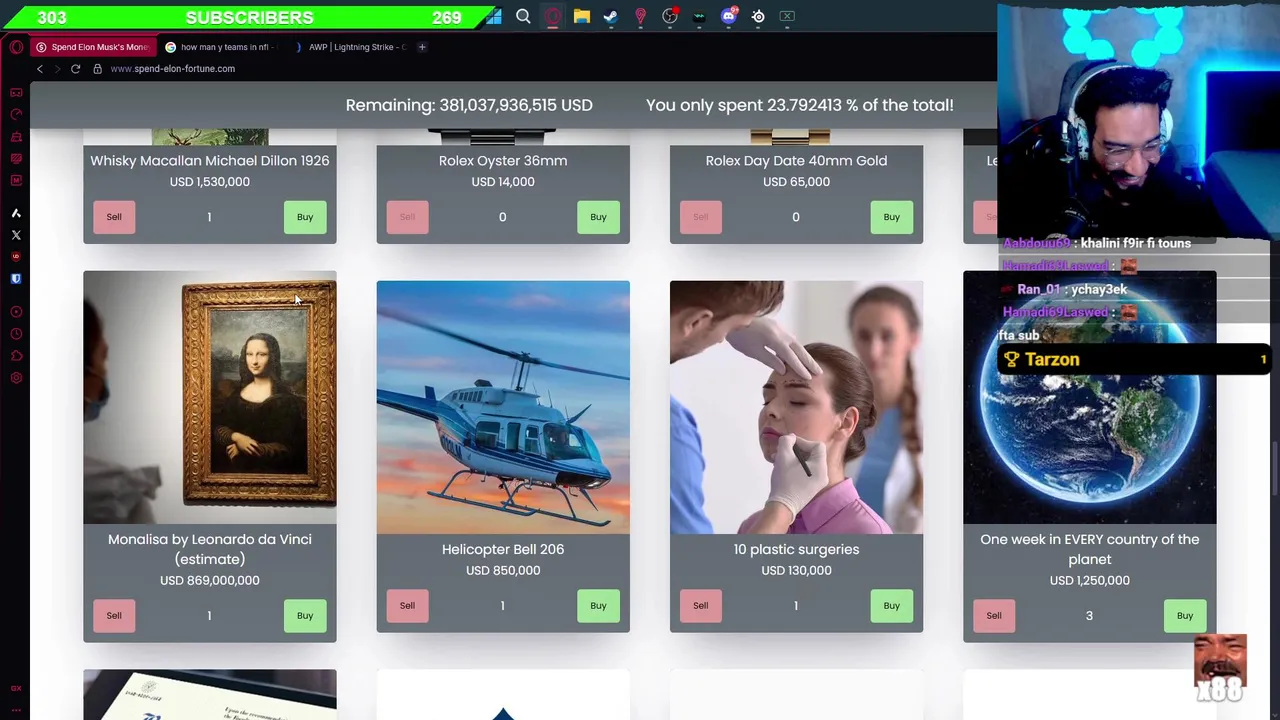1280x720 pixels.
Task: Click the Mona Lisa painting image
Action: 210,397
